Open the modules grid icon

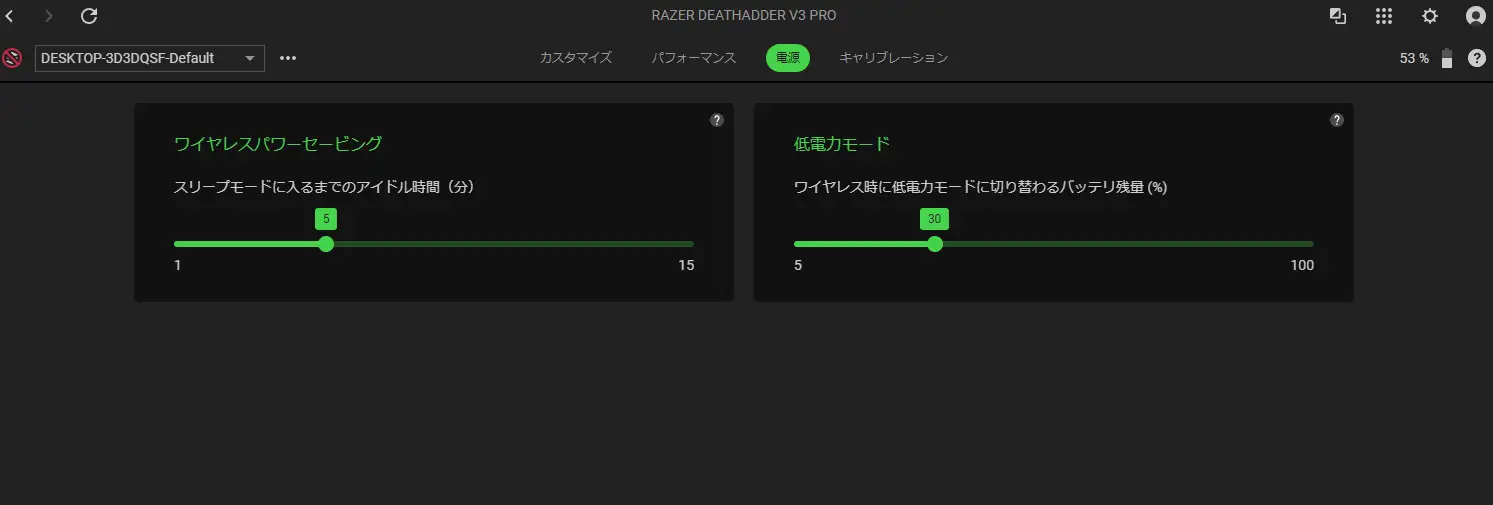click(1384, 16)
